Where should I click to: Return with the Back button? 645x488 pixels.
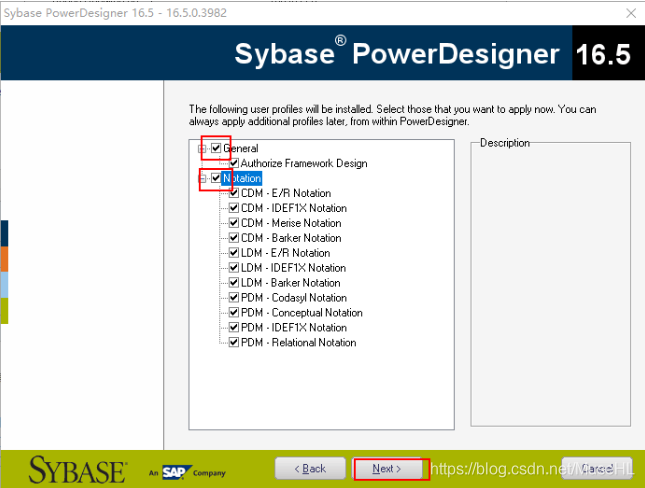click(x=310, y=469)
